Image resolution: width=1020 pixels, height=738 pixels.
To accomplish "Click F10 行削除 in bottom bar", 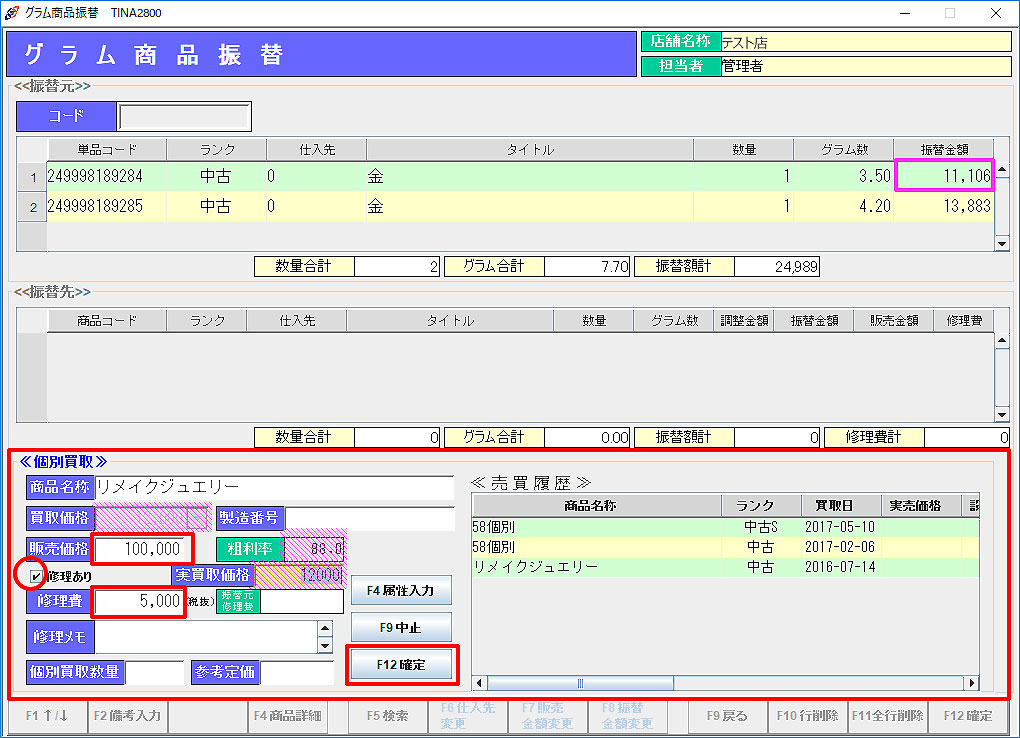I will [807, 716].
